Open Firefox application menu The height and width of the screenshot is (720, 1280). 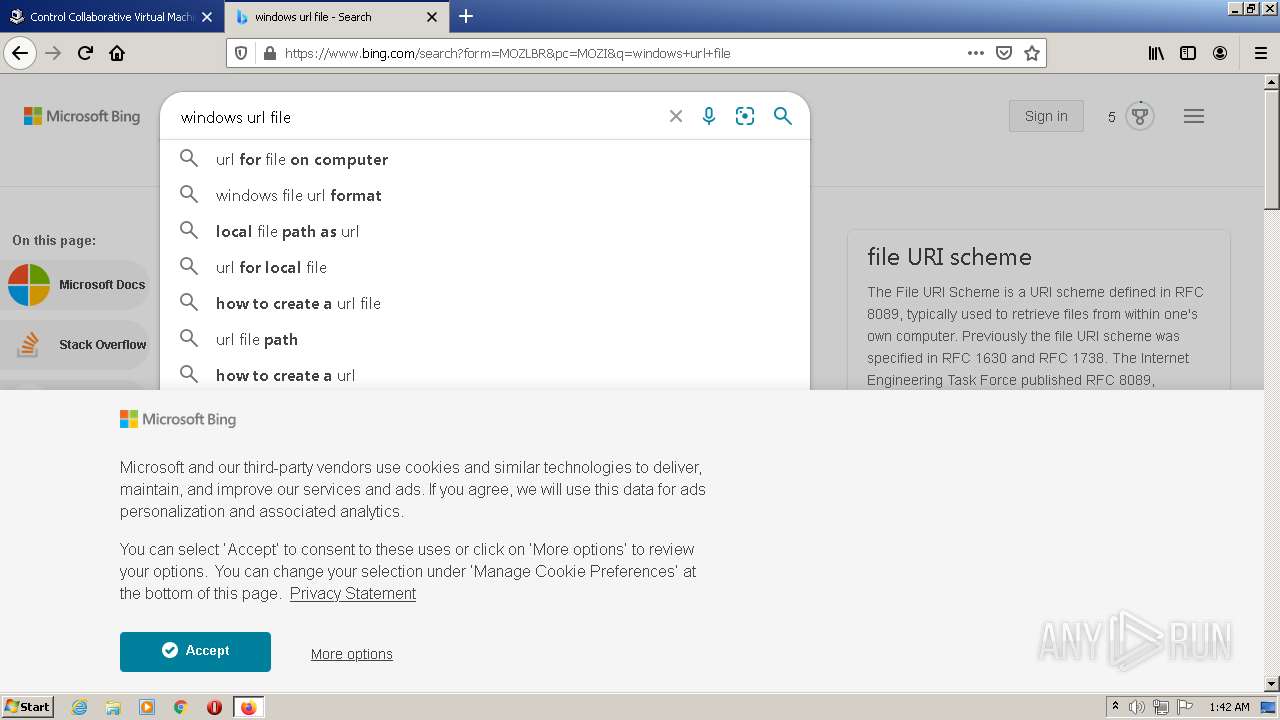click(x=1260, y=53)
